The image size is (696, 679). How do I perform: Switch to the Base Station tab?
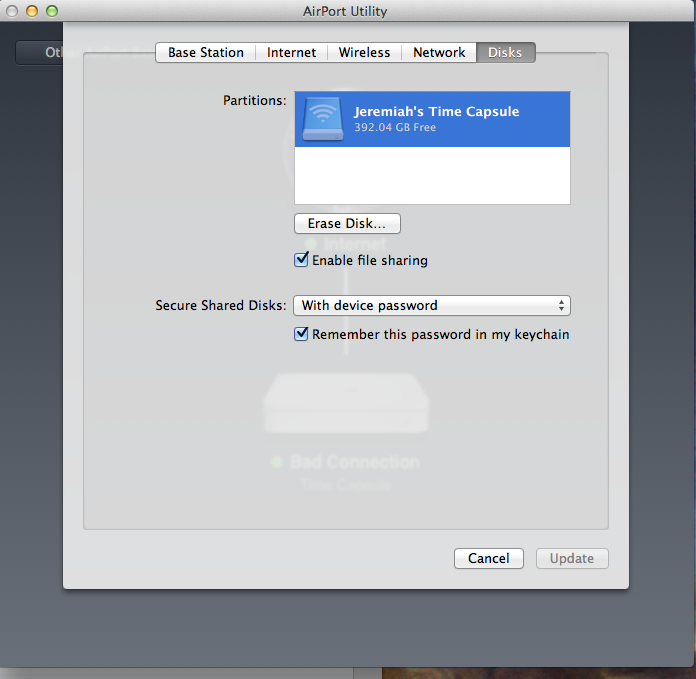[206, 52]
